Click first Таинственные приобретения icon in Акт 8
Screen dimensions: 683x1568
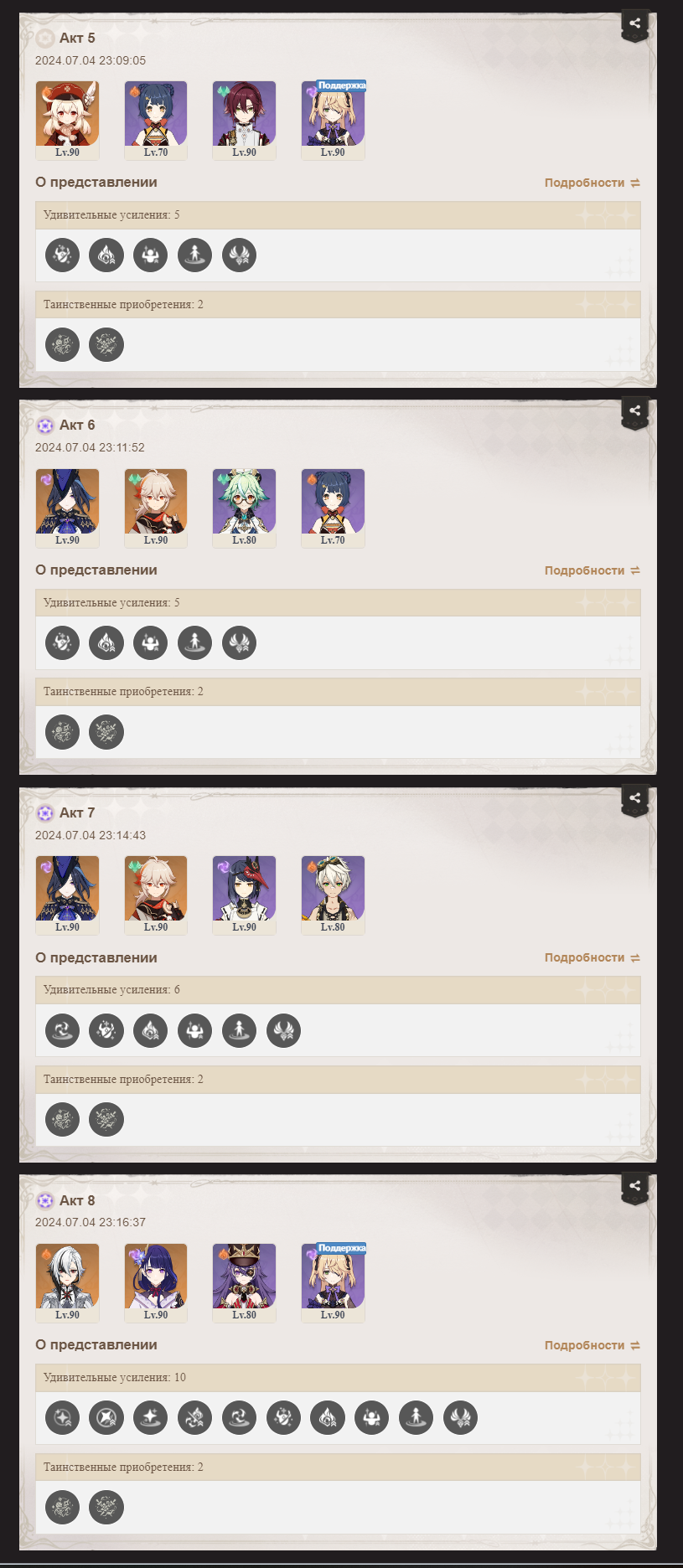62,1507
